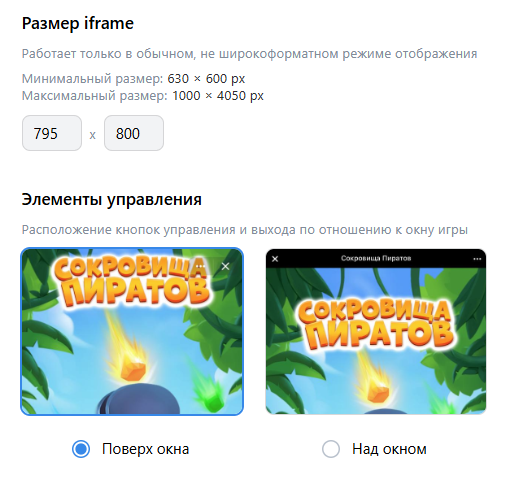Click the X icon in black header bar
This screenshot has height=479, width=506.
click(275, 259)
